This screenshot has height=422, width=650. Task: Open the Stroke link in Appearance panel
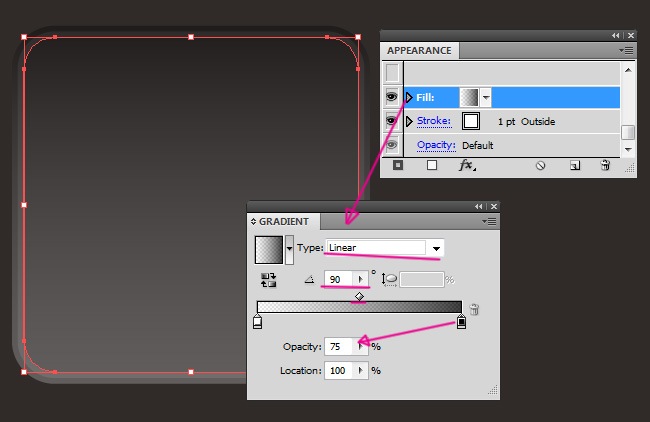coord(434,121)
